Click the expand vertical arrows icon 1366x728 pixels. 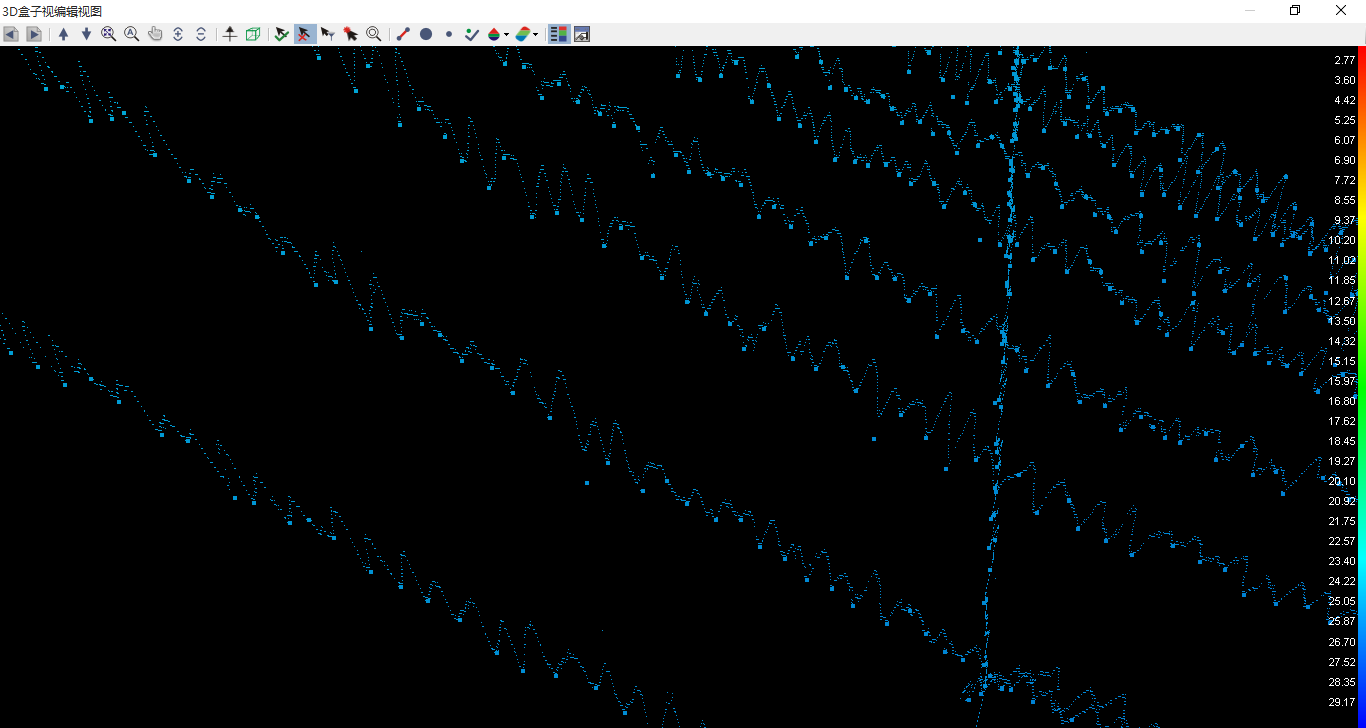click(x=178, y=34)
